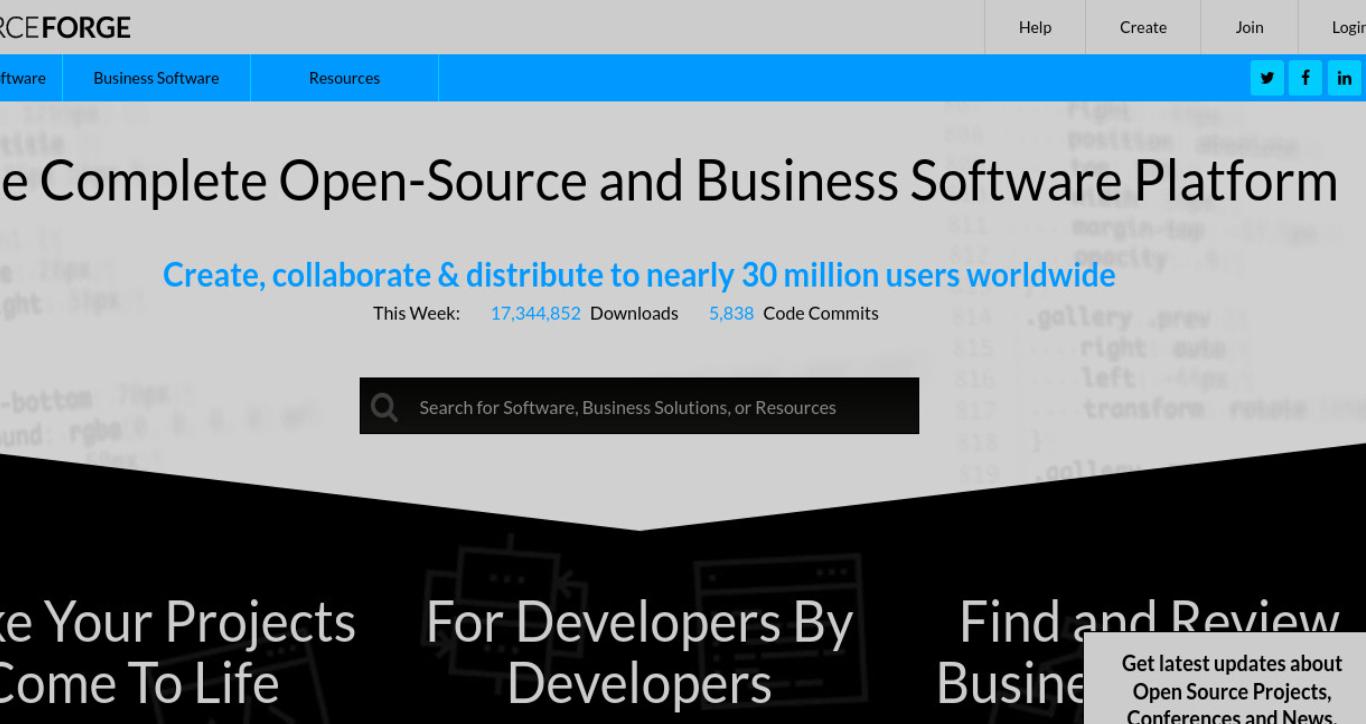Click the 5,838 code commits number
This screenshot has height=724, width=1366.
pos(731,313)
